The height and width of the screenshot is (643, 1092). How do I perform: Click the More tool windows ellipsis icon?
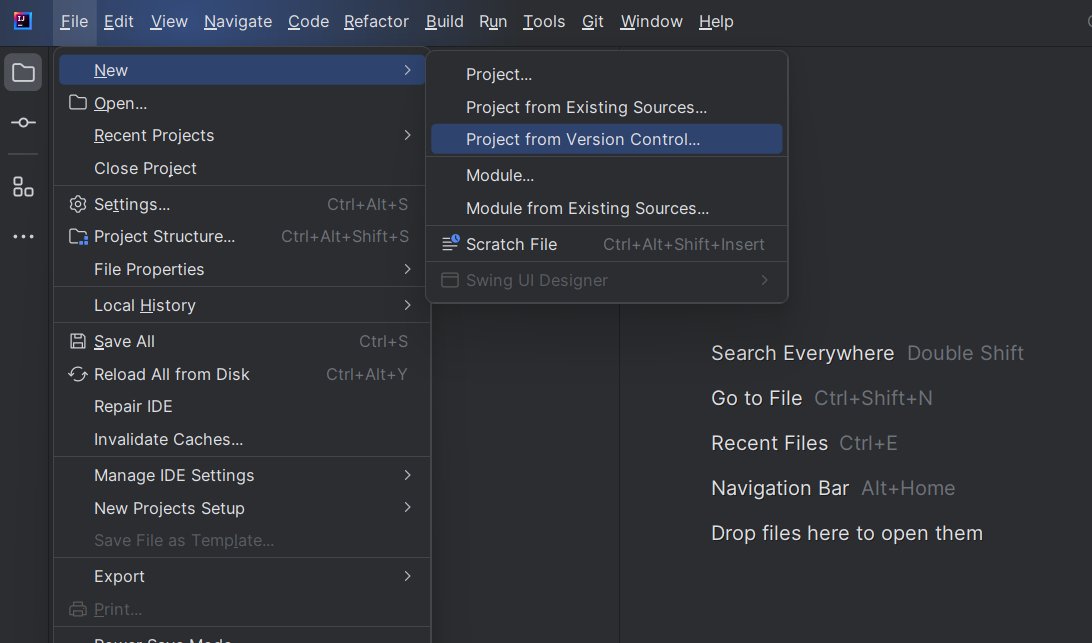[x=23, y=237]
